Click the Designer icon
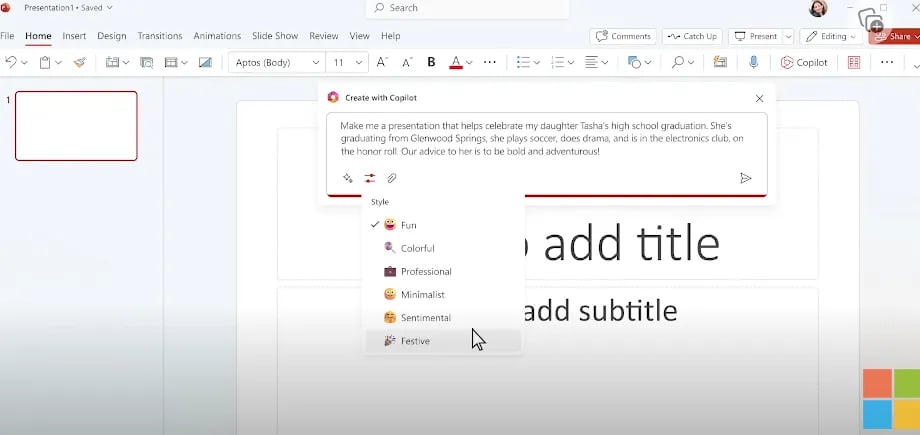 point(720,62)
